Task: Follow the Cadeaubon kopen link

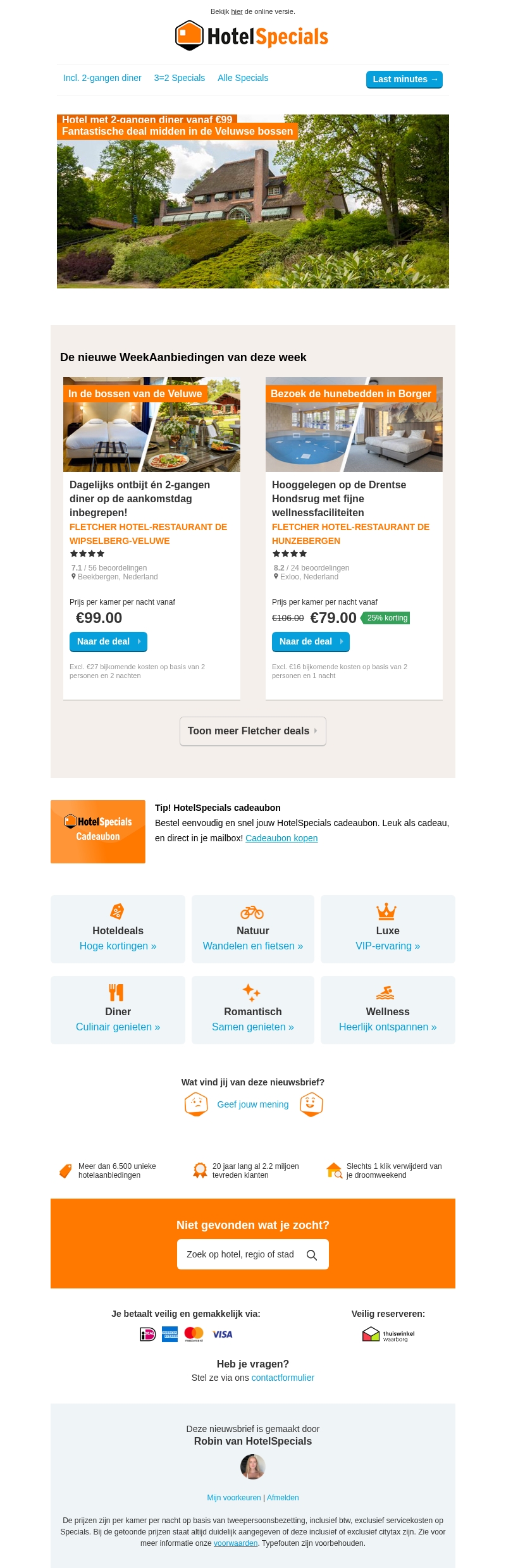Action: click(281, 838)
